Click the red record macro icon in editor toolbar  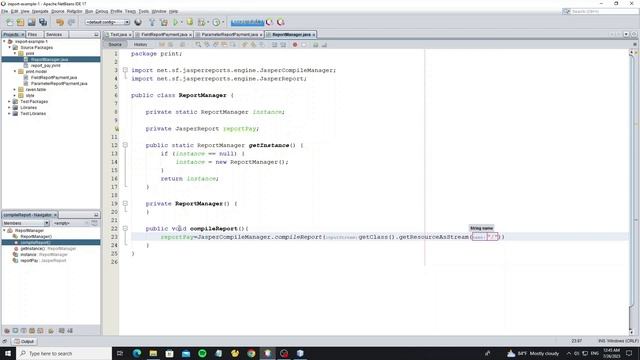point(295,44)
